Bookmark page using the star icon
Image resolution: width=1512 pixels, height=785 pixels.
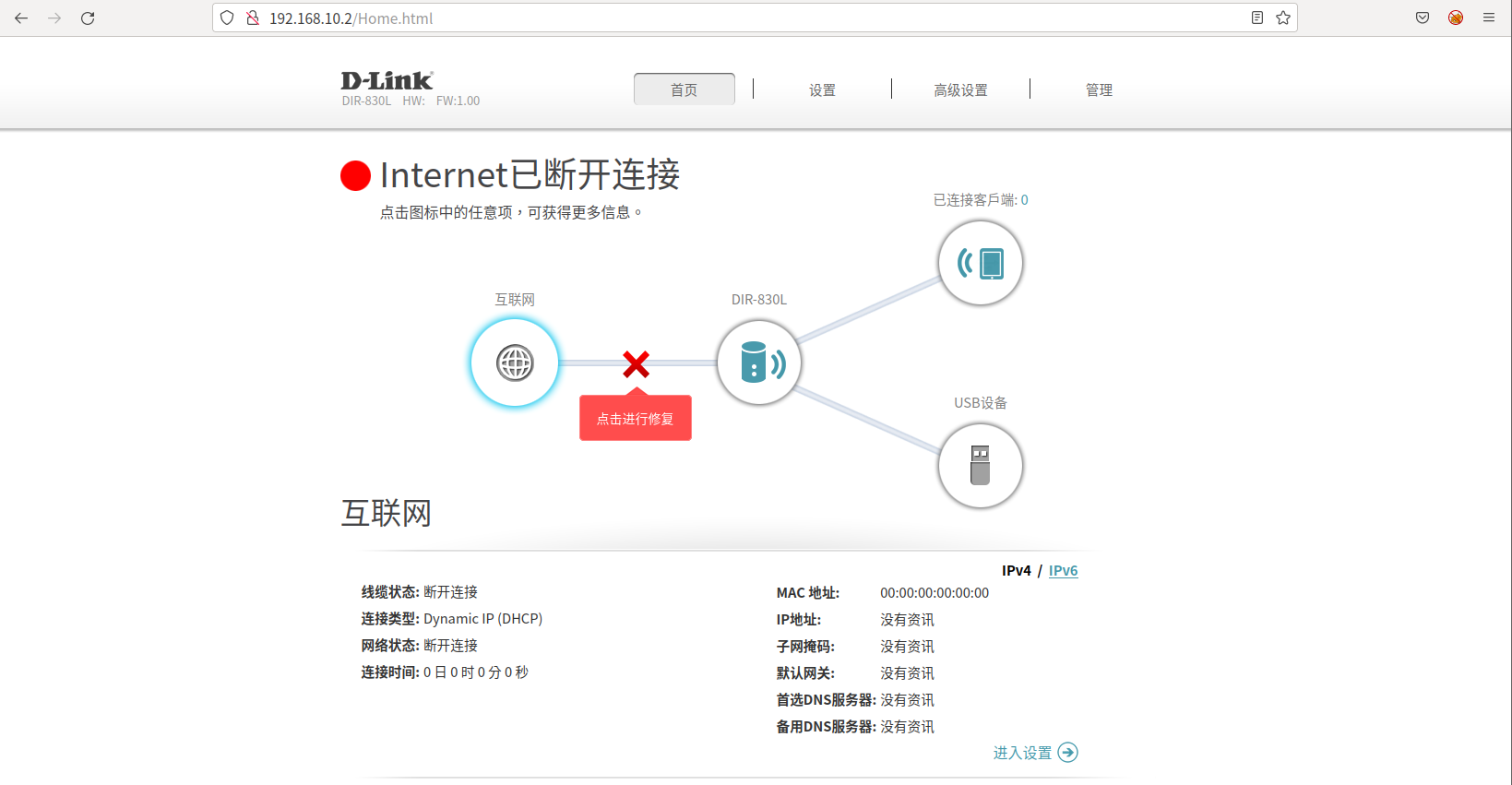tap(1282, 18)
